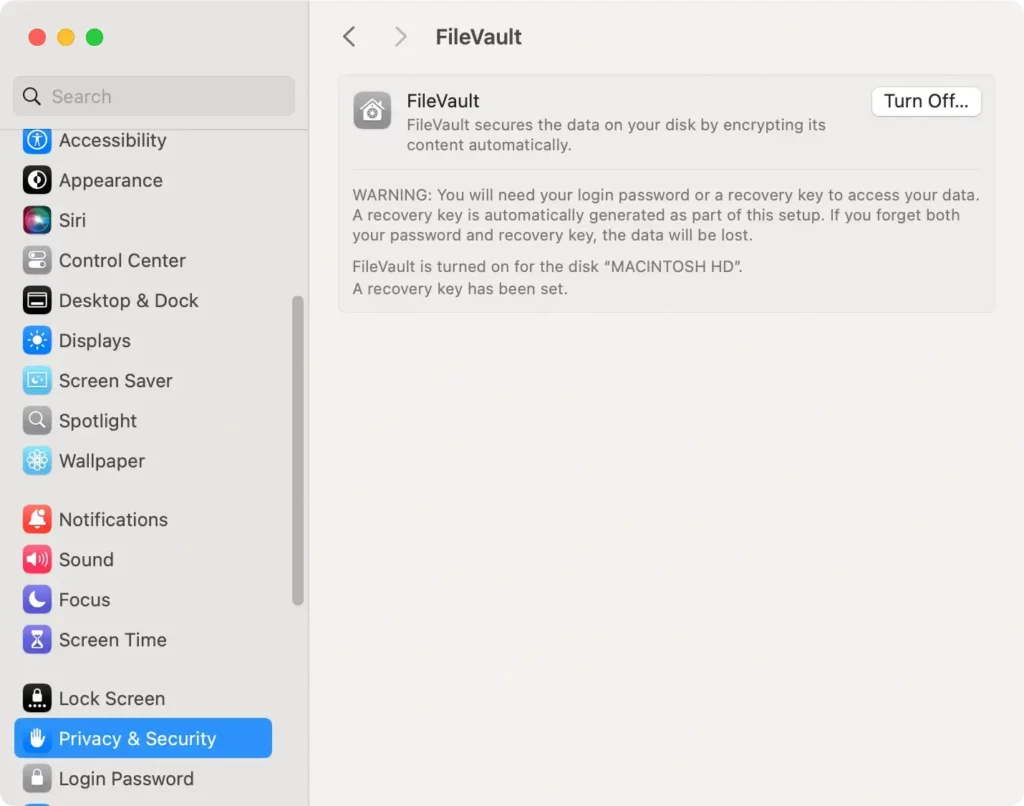
Task: Click the Screen Time hourglass icon
Action: [x=37, y=639]
